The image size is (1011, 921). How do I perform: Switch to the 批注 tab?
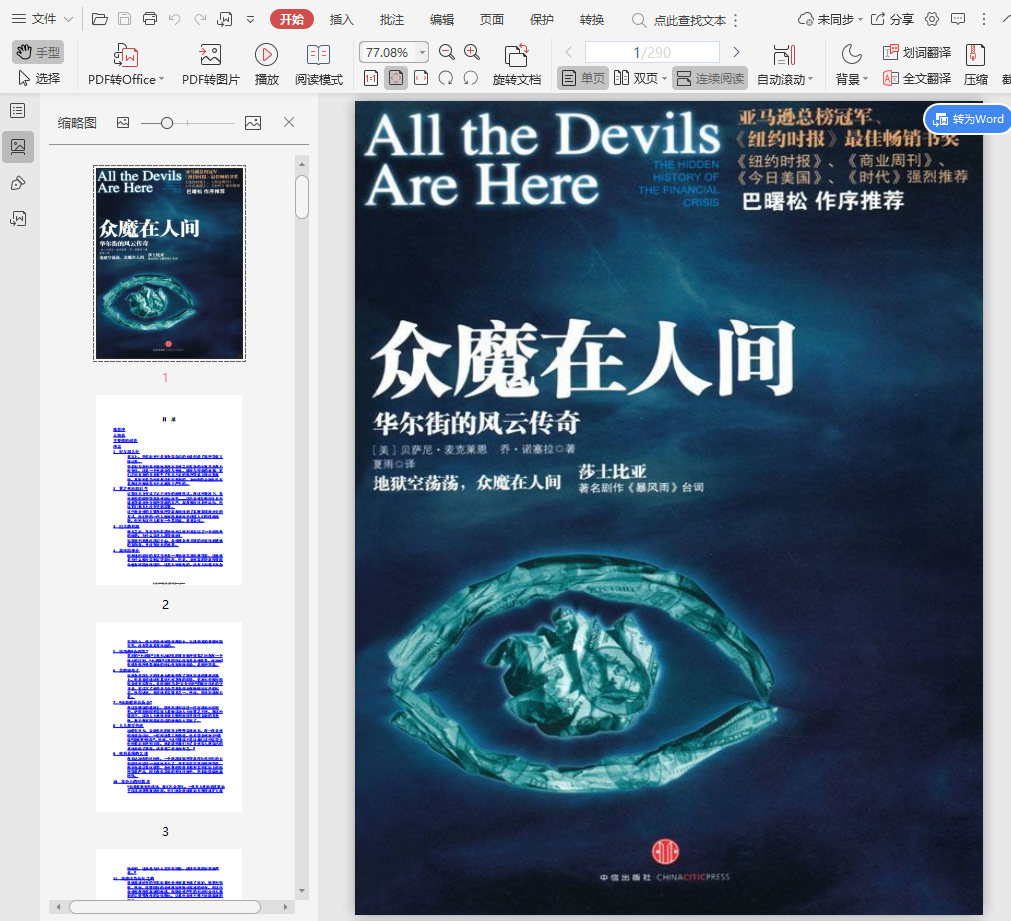392,20
